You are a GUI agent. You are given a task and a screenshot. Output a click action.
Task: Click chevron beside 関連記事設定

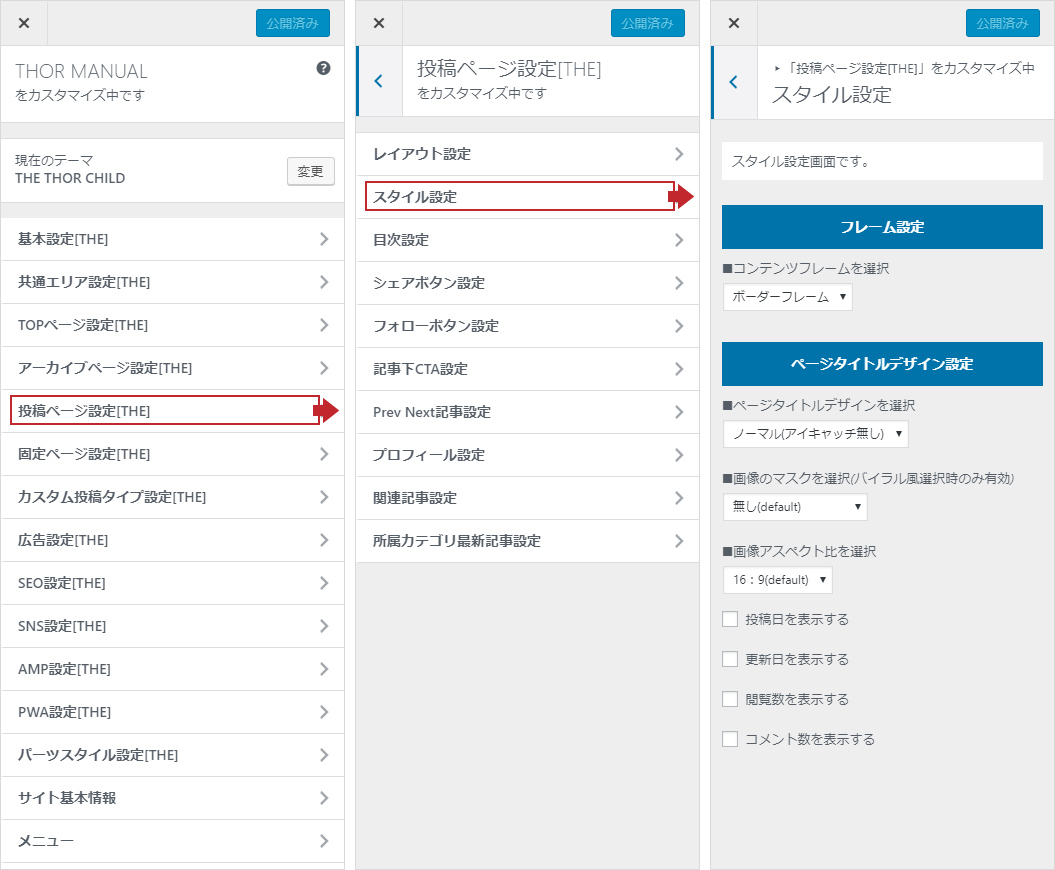tap(679, 498)
